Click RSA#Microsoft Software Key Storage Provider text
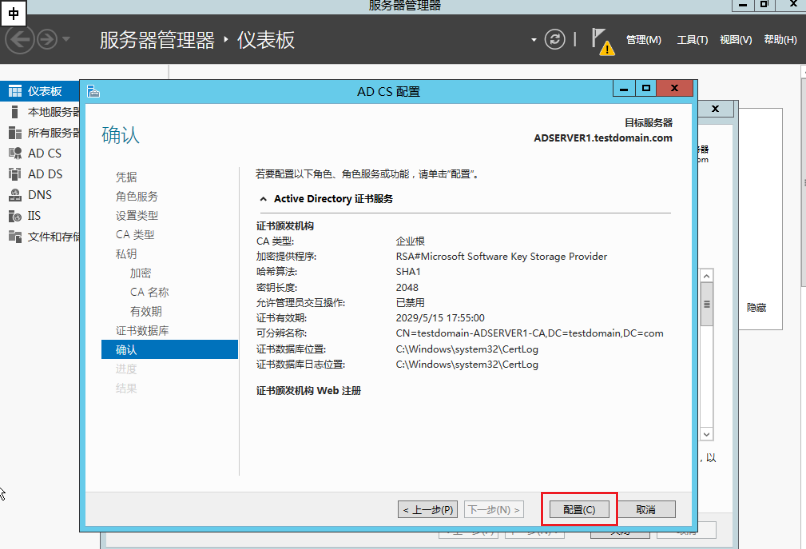 [x=501, y=256]
